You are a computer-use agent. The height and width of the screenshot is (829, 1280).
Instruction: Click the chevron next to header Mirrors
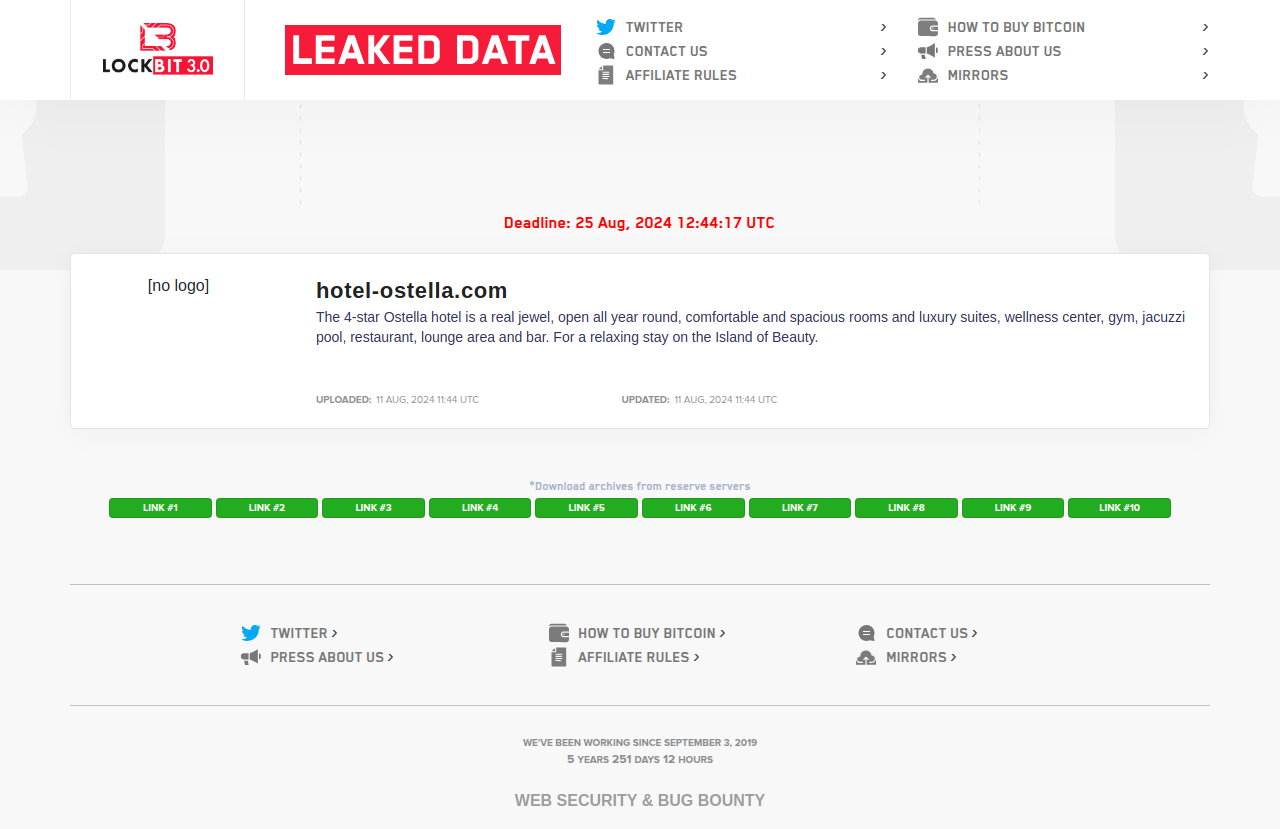coord(1206,75)
